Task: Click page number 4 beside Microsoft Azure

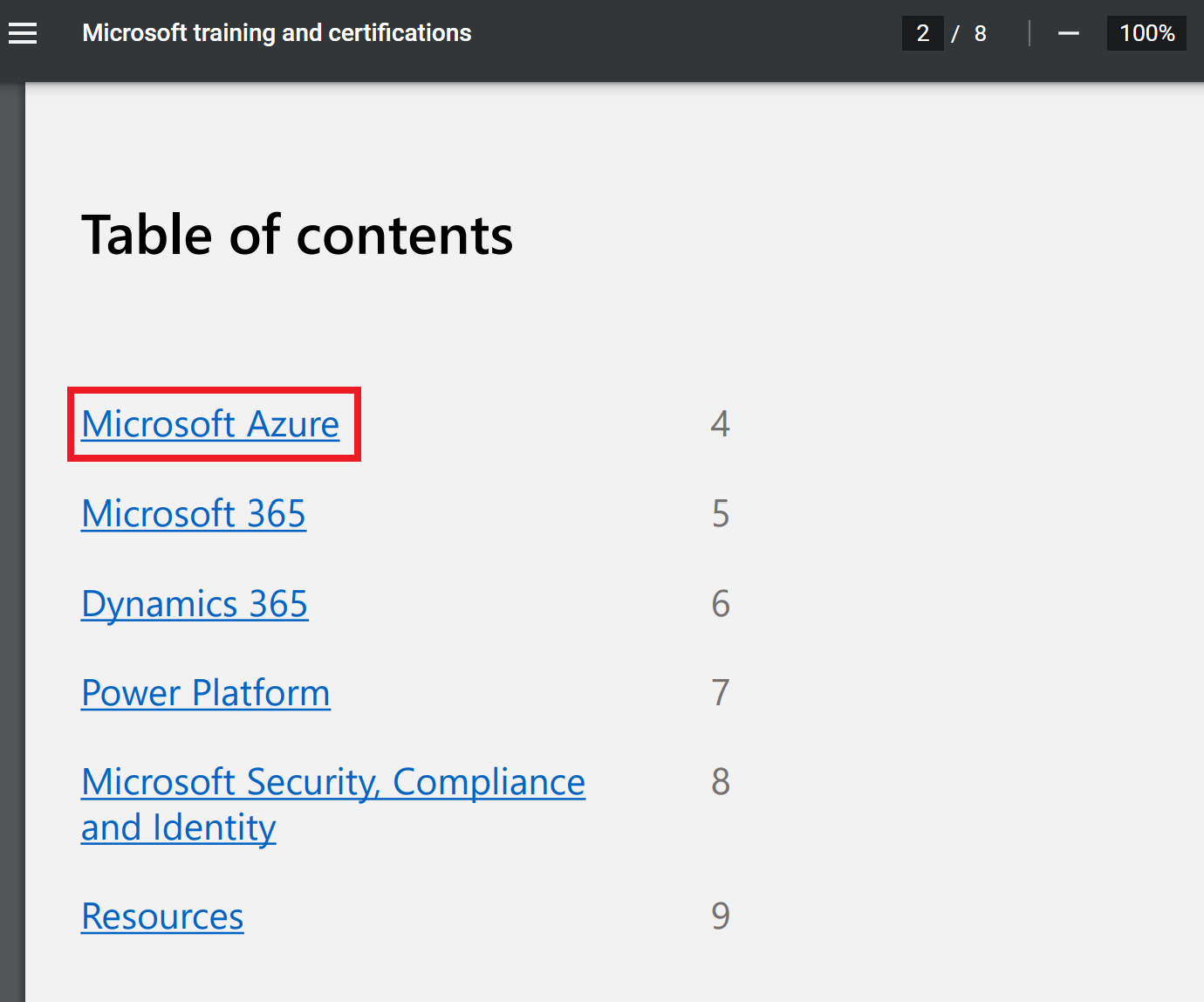Action: click(720, 424)
